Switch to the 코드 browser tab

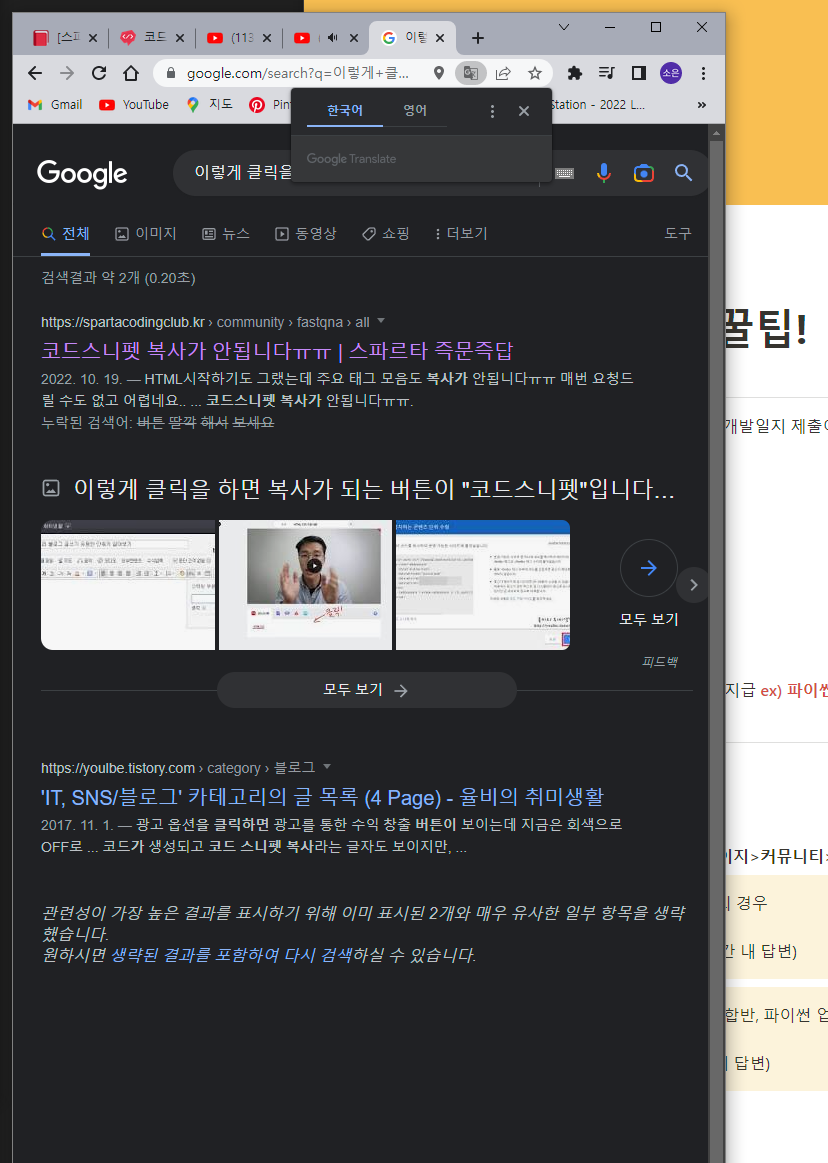(146, 37)
